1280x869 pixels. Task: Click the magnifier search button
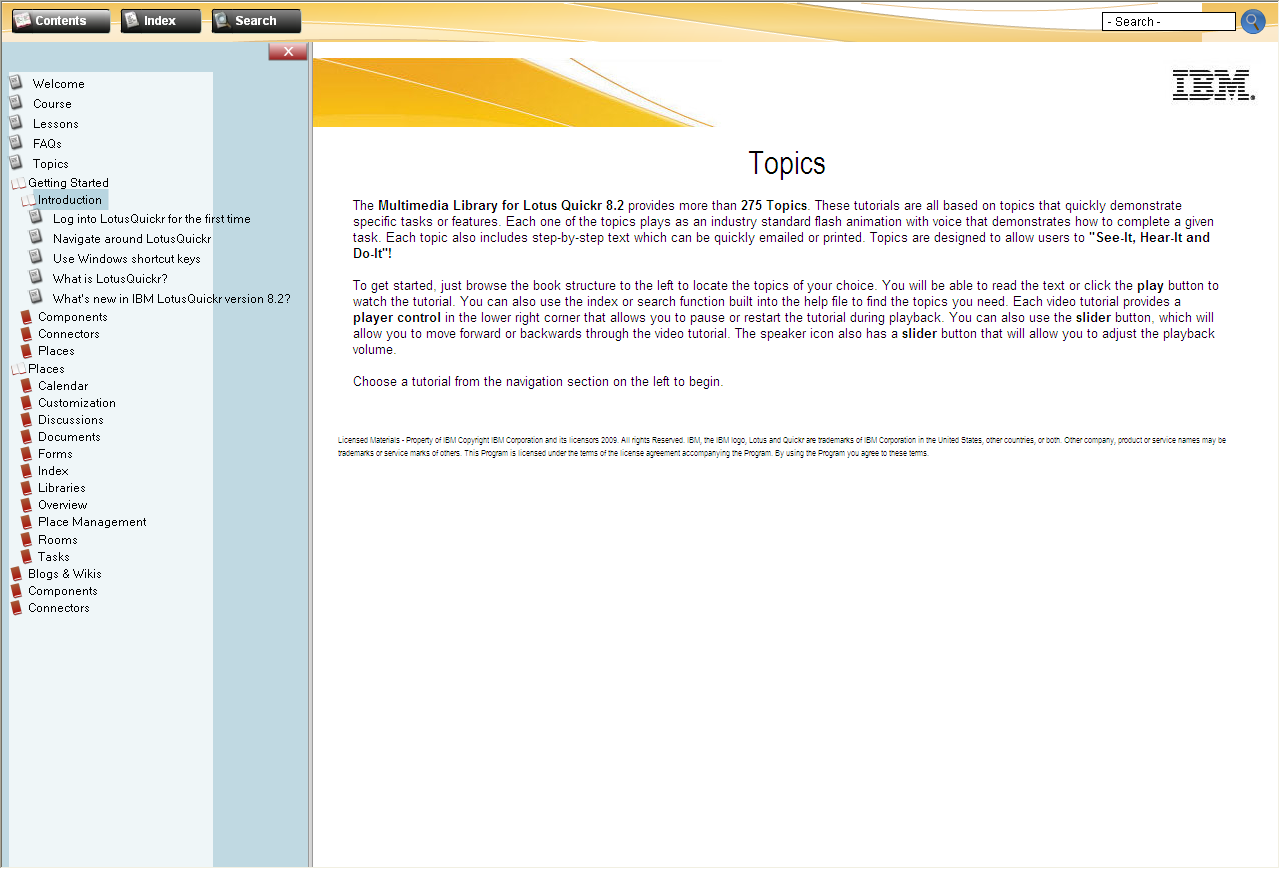(x=1253, y=21)
